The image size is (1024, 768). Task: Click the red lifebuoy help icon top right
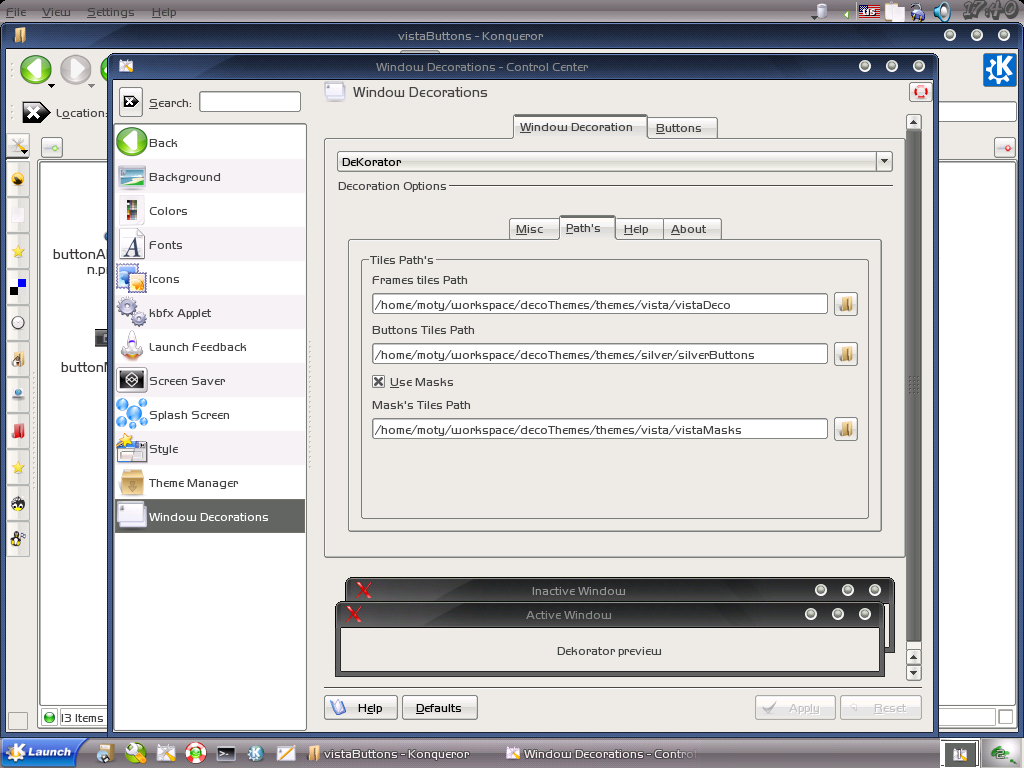[920, 92]
